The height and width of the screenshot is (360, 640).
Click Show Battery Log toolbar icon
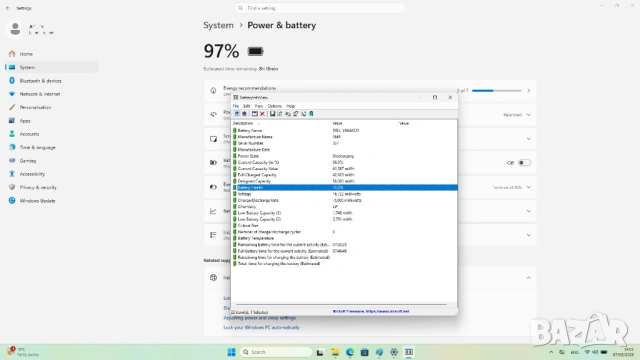click(244, 114)
